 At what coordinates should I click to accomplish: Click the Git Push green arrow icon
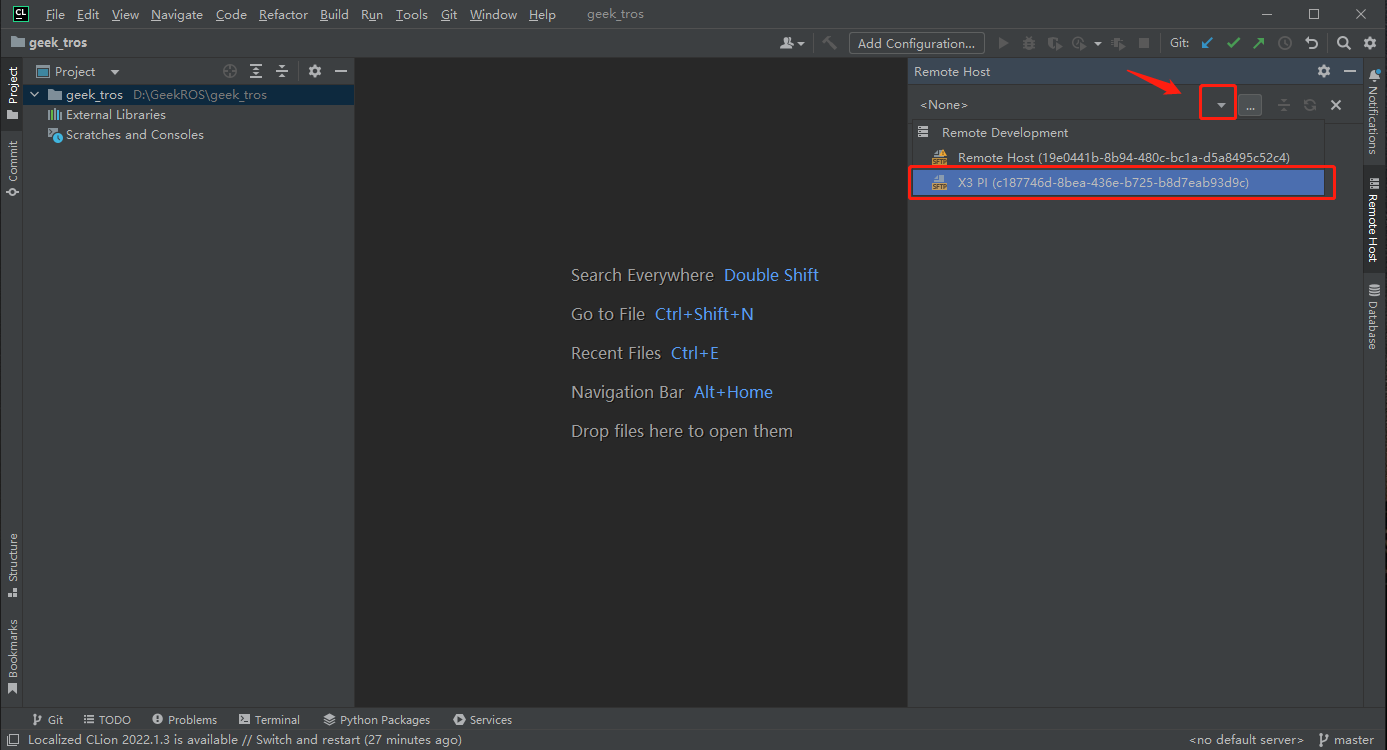click(x=1258, y=43)
